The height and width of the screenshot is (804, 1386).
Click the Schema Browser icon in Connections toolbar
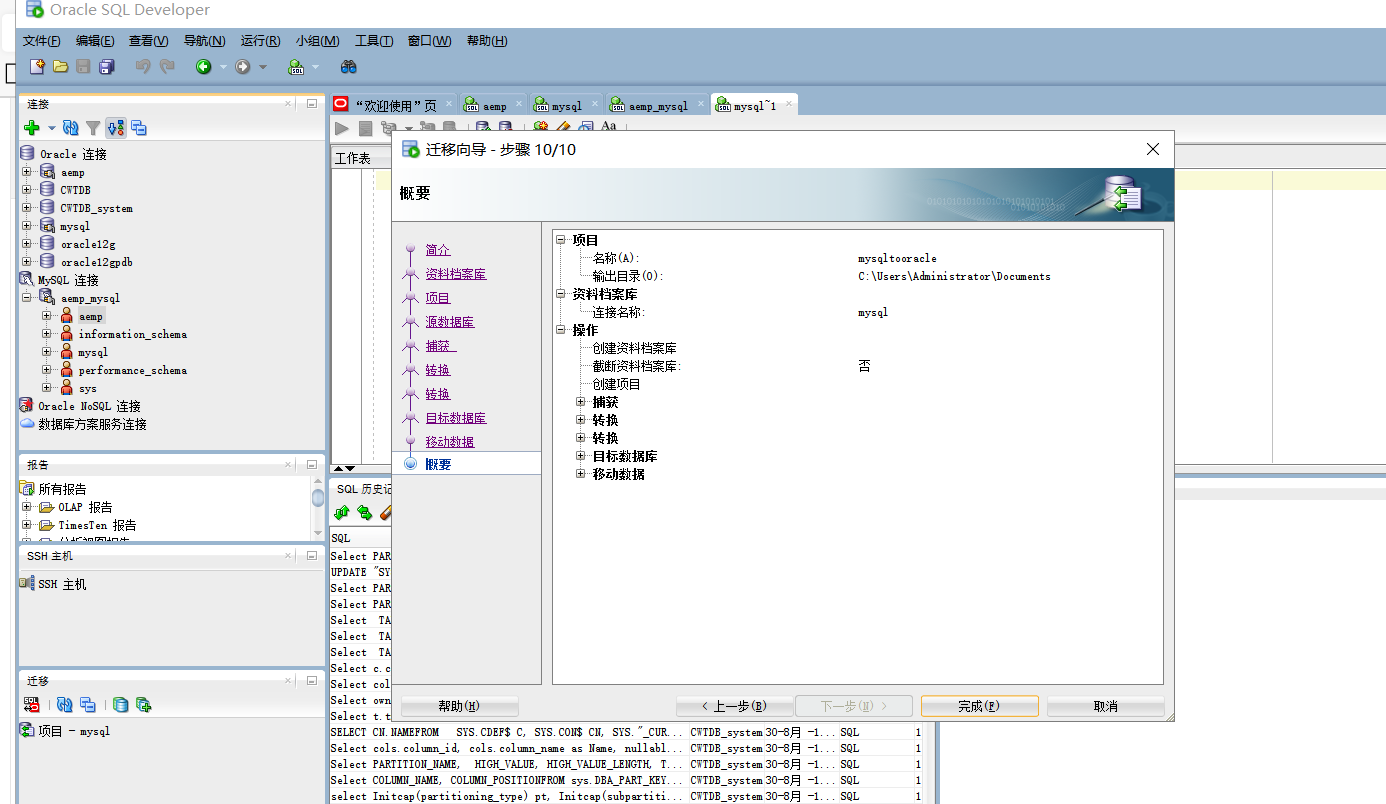tap(116, 128)
